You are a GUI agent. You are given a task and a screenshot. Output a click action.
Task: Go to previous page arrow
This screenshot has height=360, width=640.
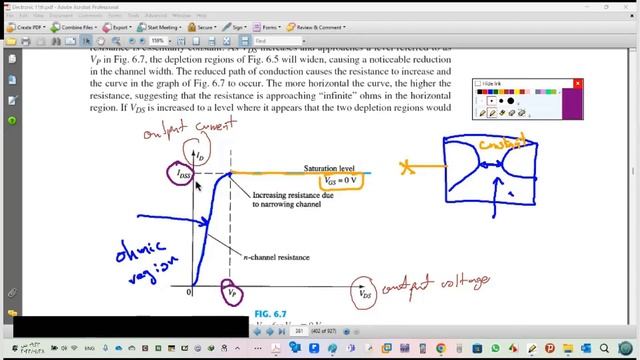[257, 331]
